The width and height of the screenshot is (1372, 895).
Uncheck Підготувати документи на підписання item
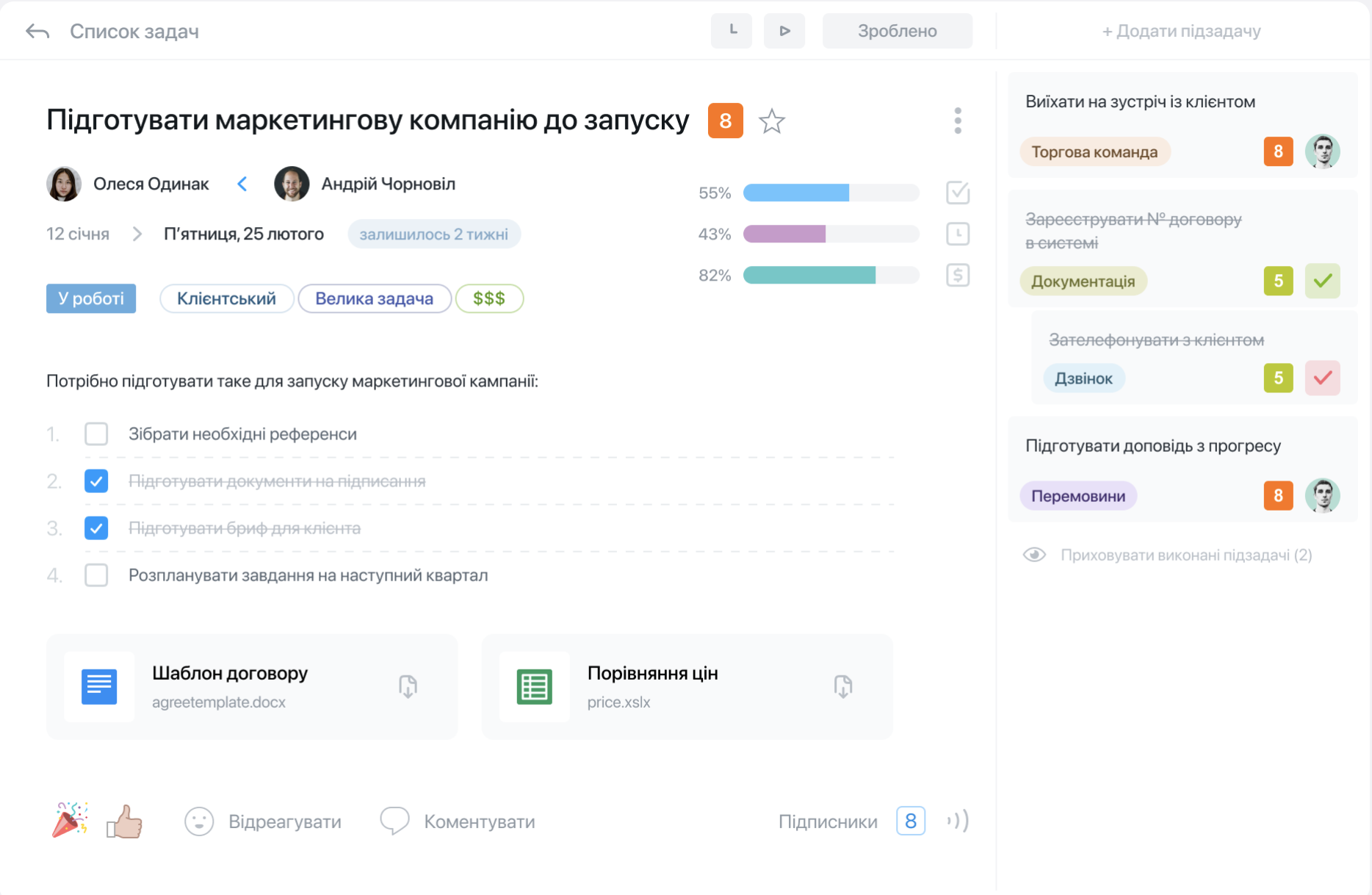[x=96, y=481]
